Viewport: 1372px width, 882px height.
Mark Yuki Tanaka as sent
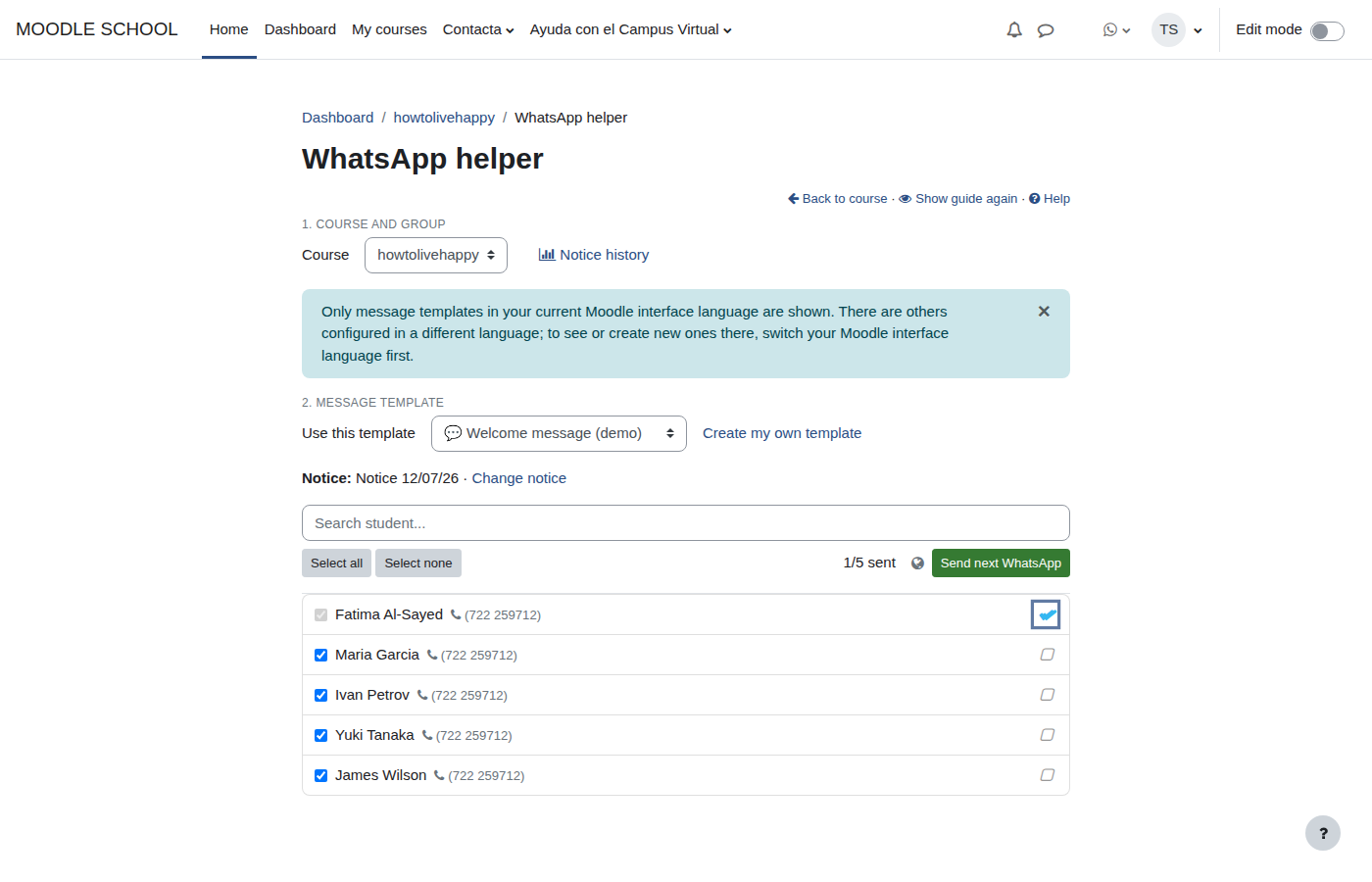pos(1047,735)
